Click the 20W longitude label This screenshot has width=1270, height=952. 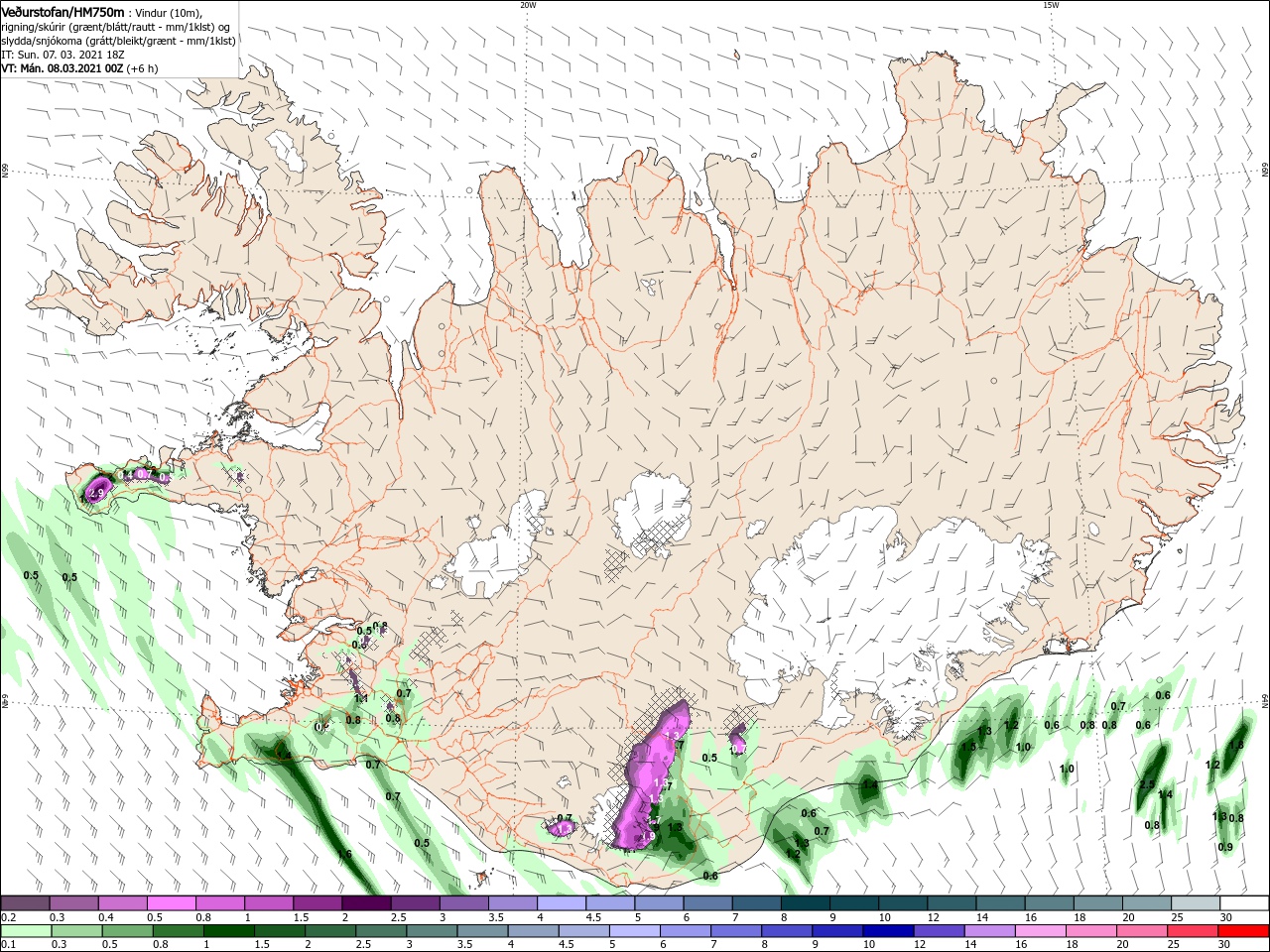click(x=528, y=5)
